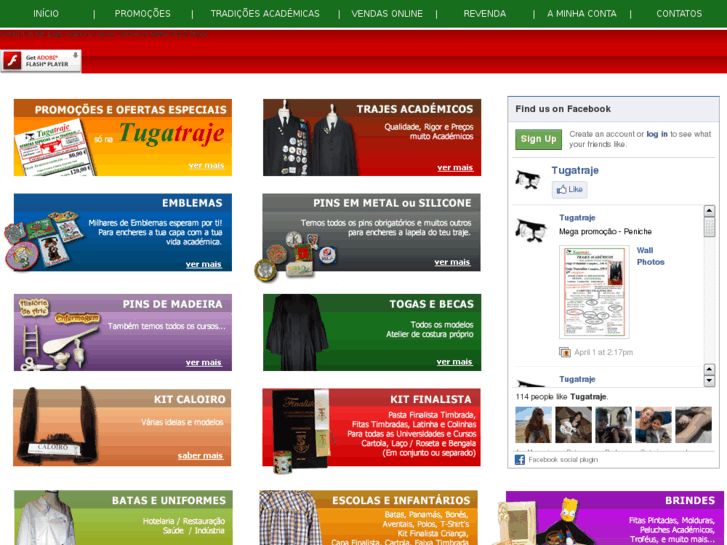Open the INÍCIO menu item
This screenshot has width=727, height=545.
[x=46, y=13]
